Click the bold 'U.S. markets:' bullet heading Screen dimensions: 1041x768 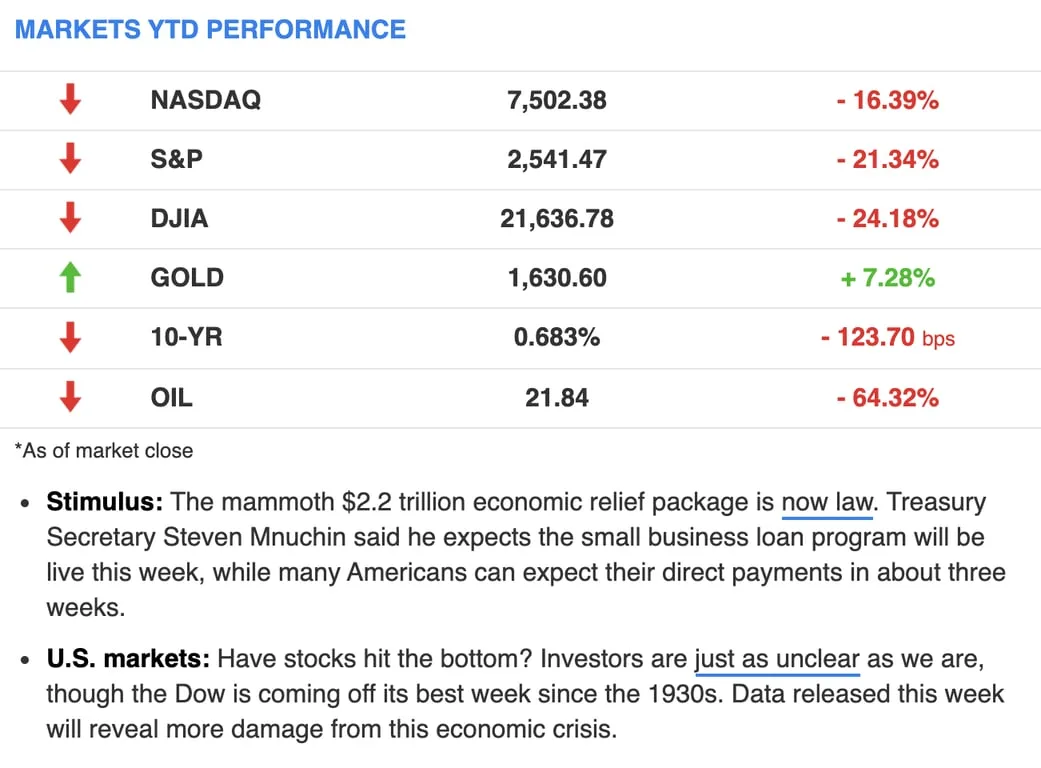[x=128, y=658]
